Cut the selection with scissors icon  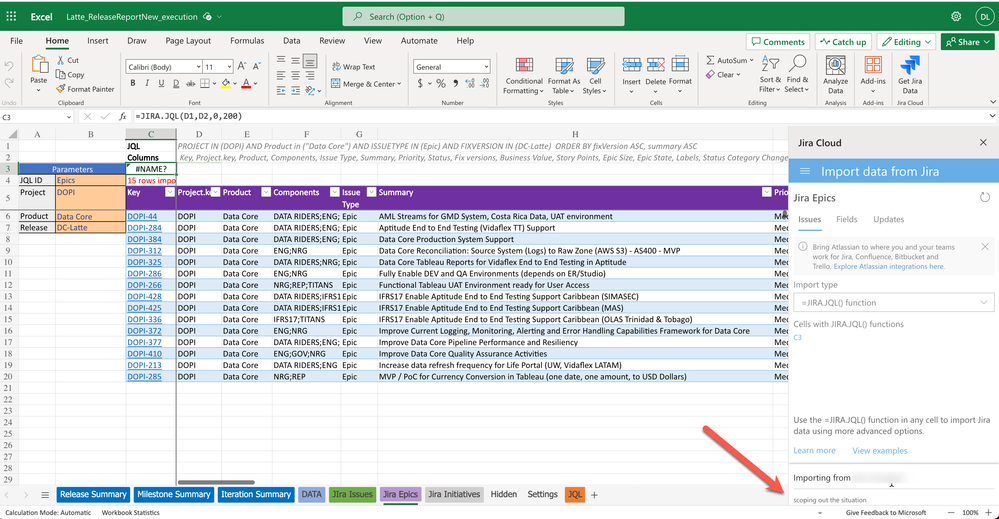61,60
